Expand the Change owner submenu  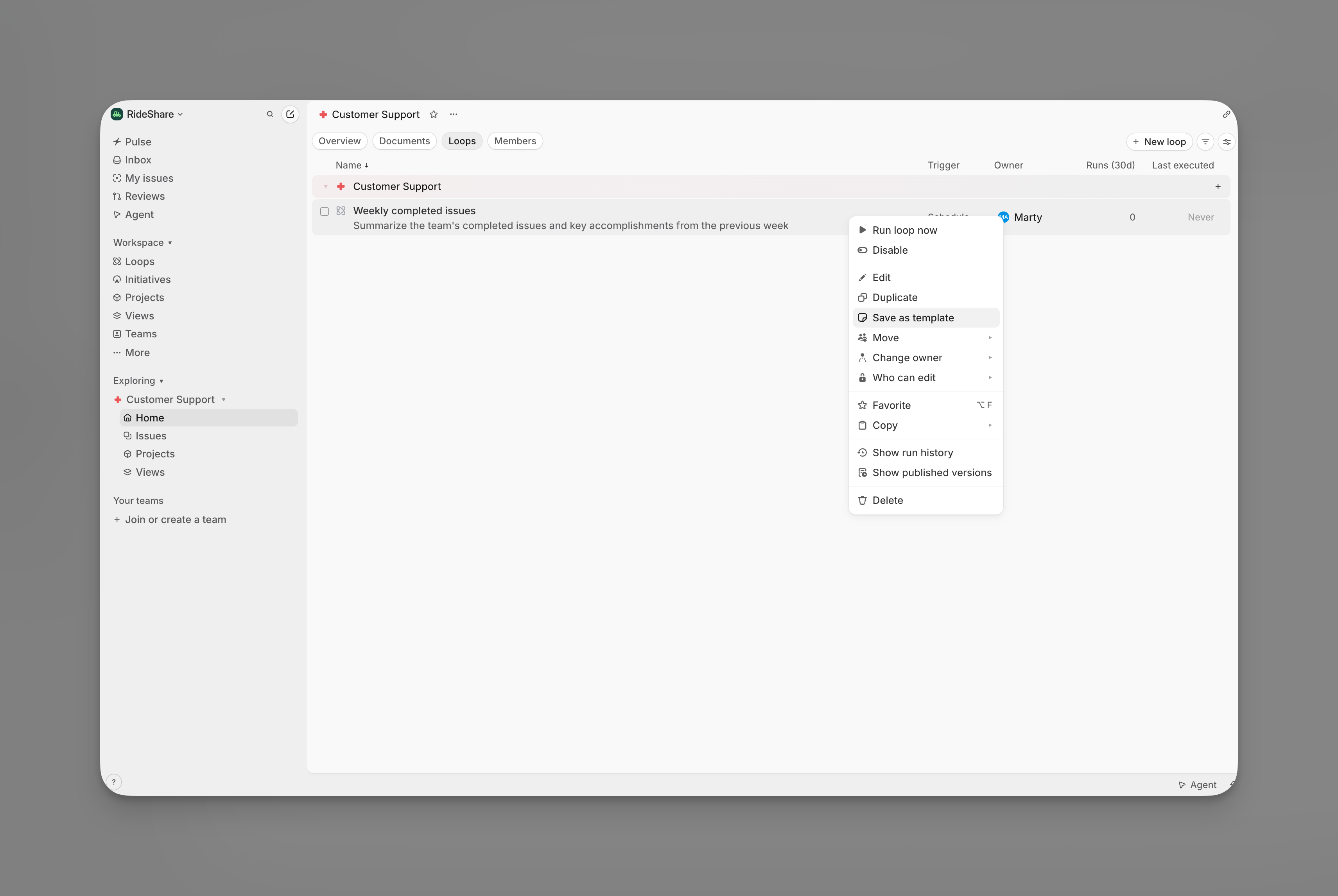pyautogui.click(x=926, y=358)
